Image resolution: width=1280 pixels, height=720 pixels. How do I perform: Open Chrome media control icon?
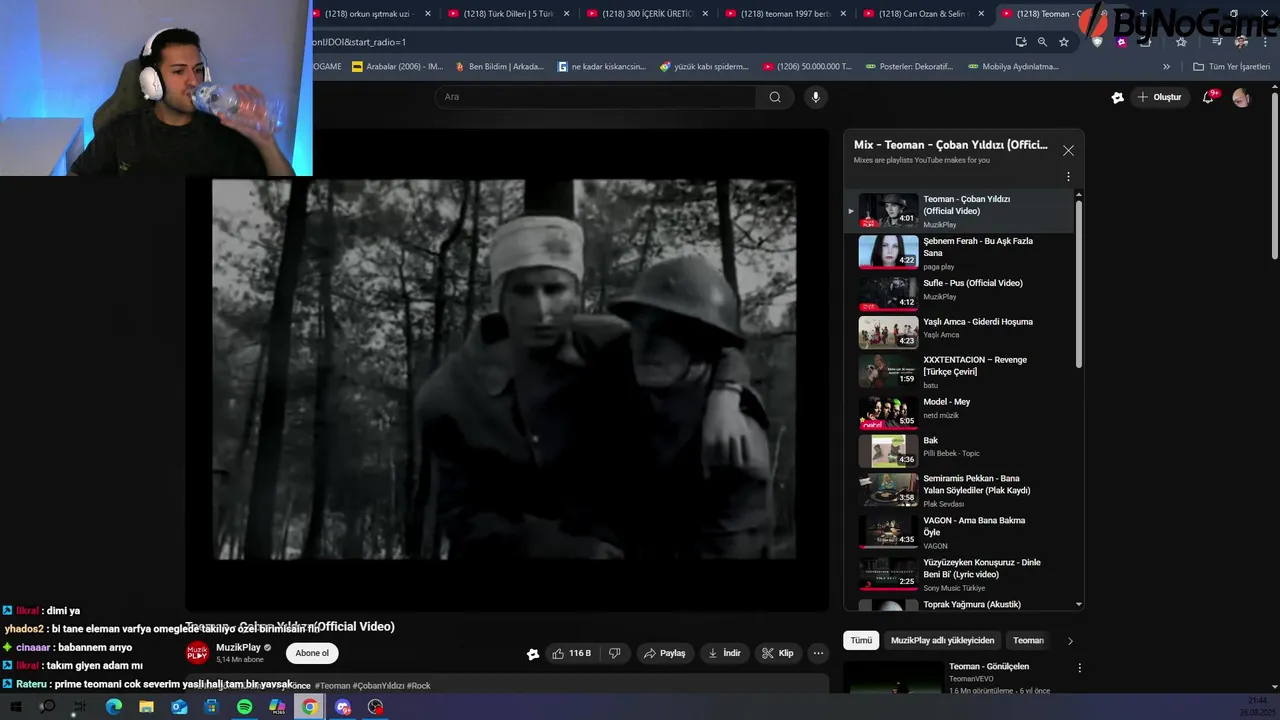[x=1217, y=42]
